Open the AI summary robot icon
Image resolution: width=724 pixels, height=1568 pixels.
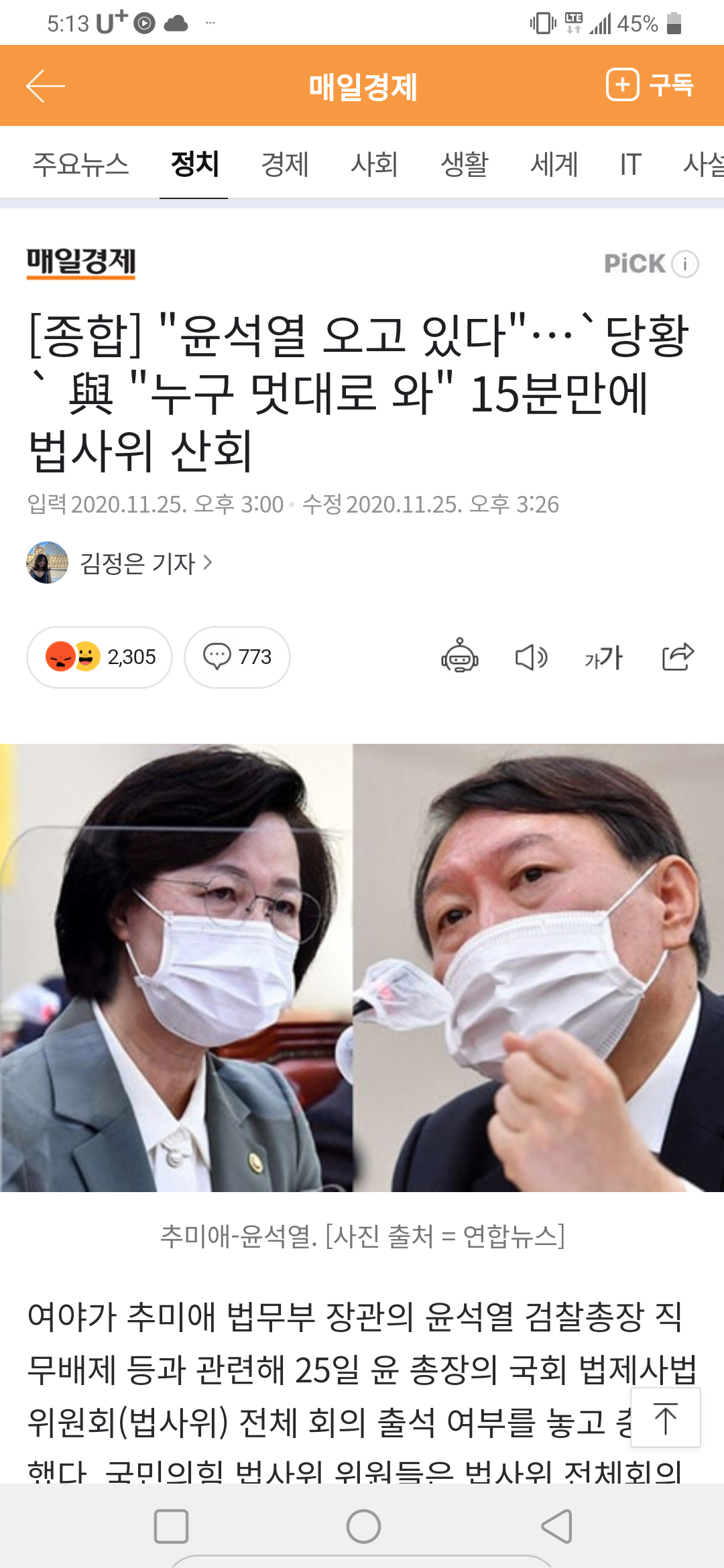[460, 656]
